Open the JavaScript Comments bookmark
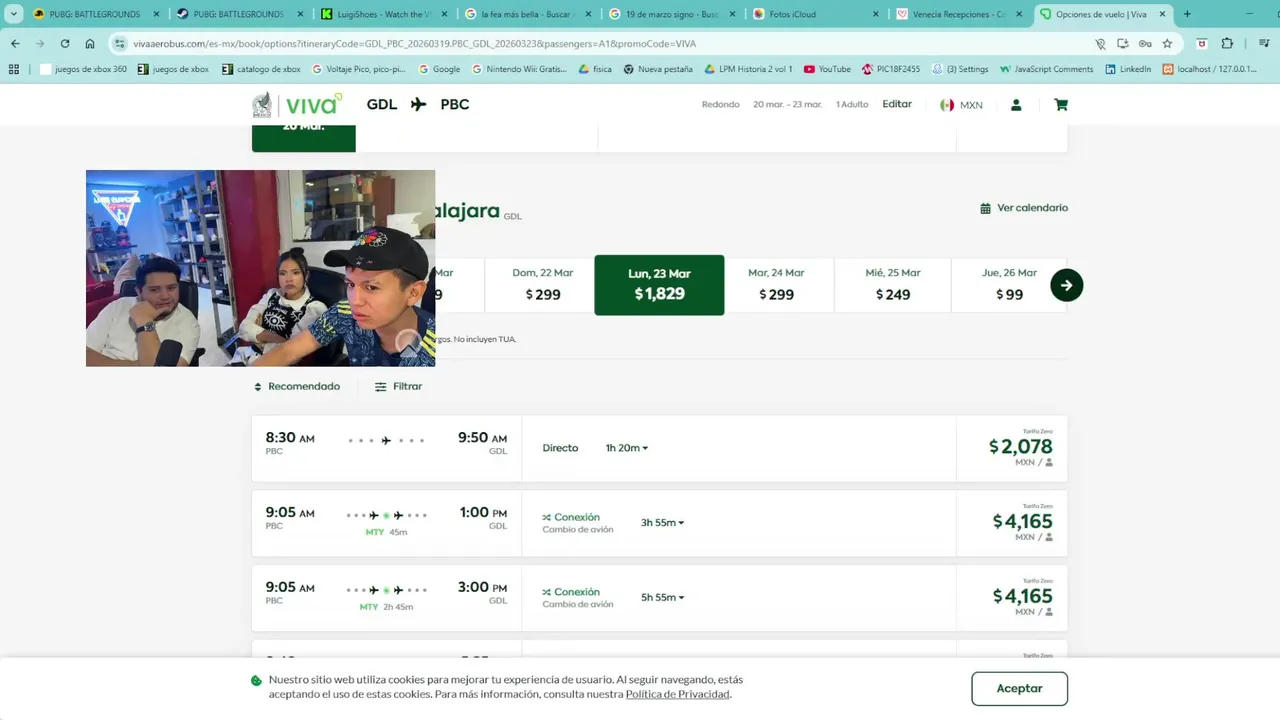This screenshot has width=1280, height=720. coord(1046,69)
